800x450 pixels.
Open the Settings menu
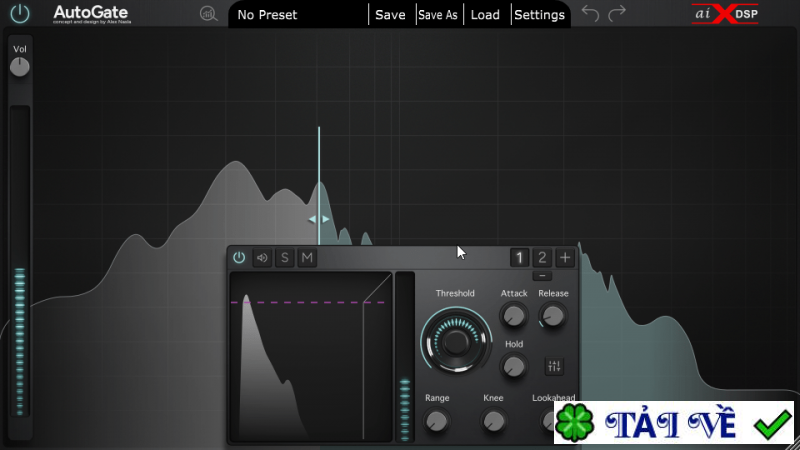coord(539,15)
